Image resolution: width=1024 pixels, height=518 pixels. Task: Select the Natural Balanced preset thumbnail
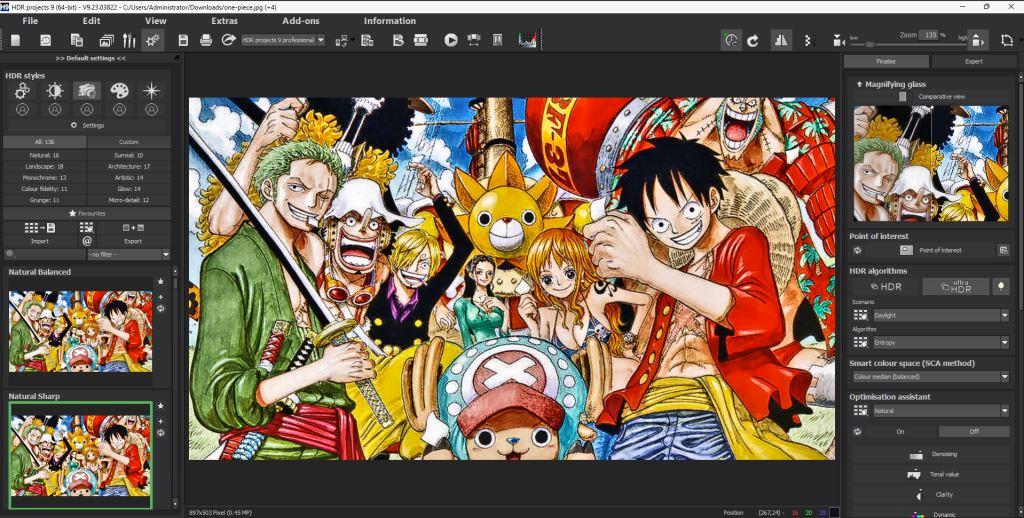[81, 332]
